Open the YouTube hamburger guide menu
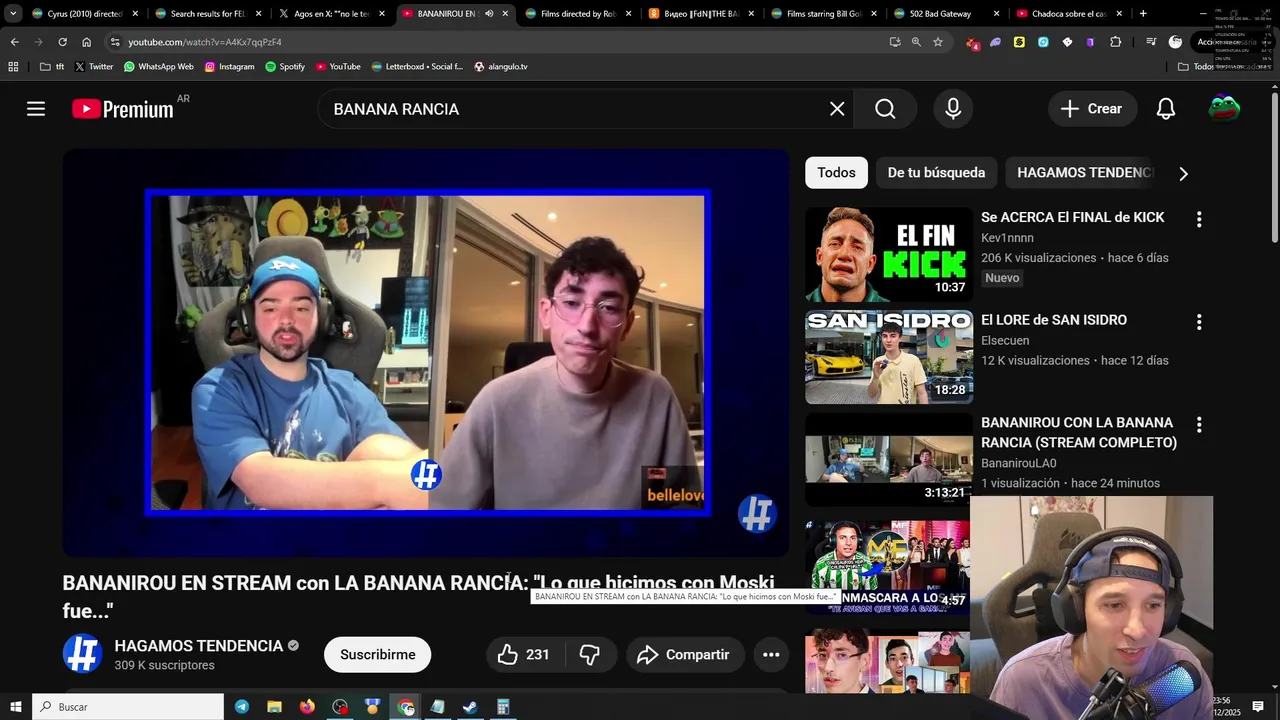1280x720 pixels. 36,109
